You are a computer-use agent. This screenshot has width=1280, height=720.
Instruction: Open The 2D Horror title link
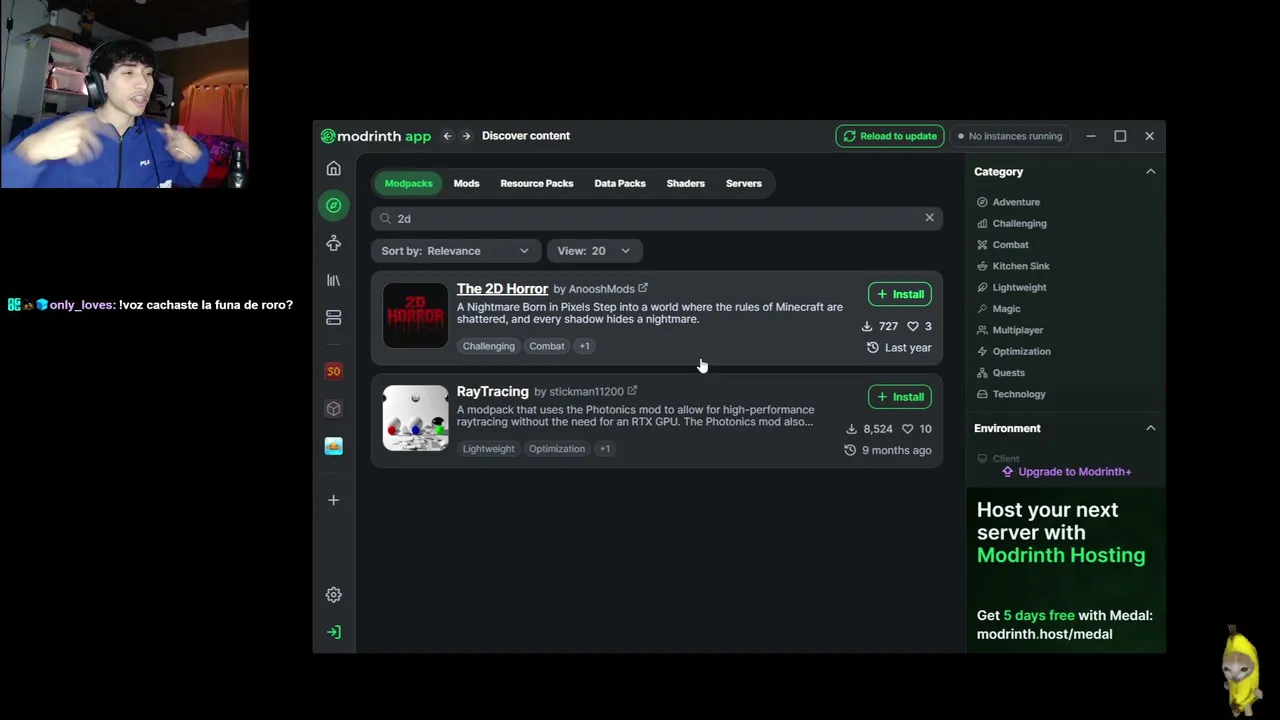502,289
